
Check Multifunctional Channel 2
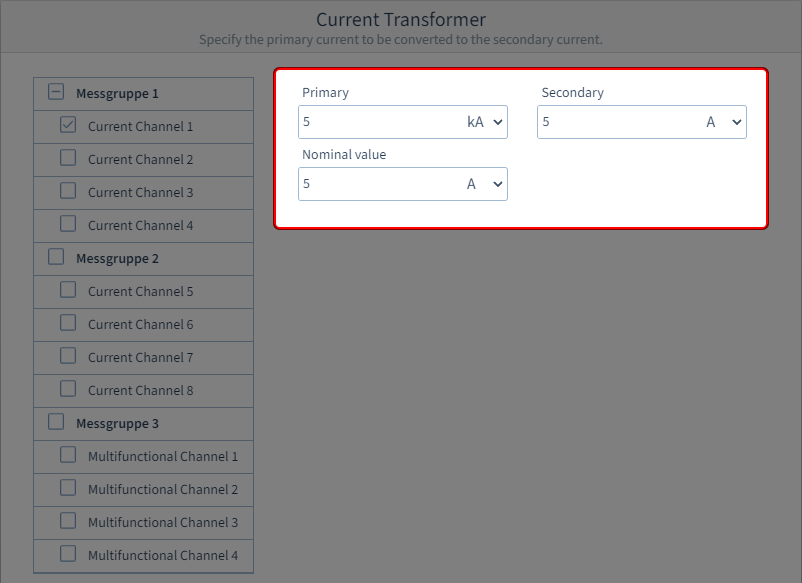67,489
